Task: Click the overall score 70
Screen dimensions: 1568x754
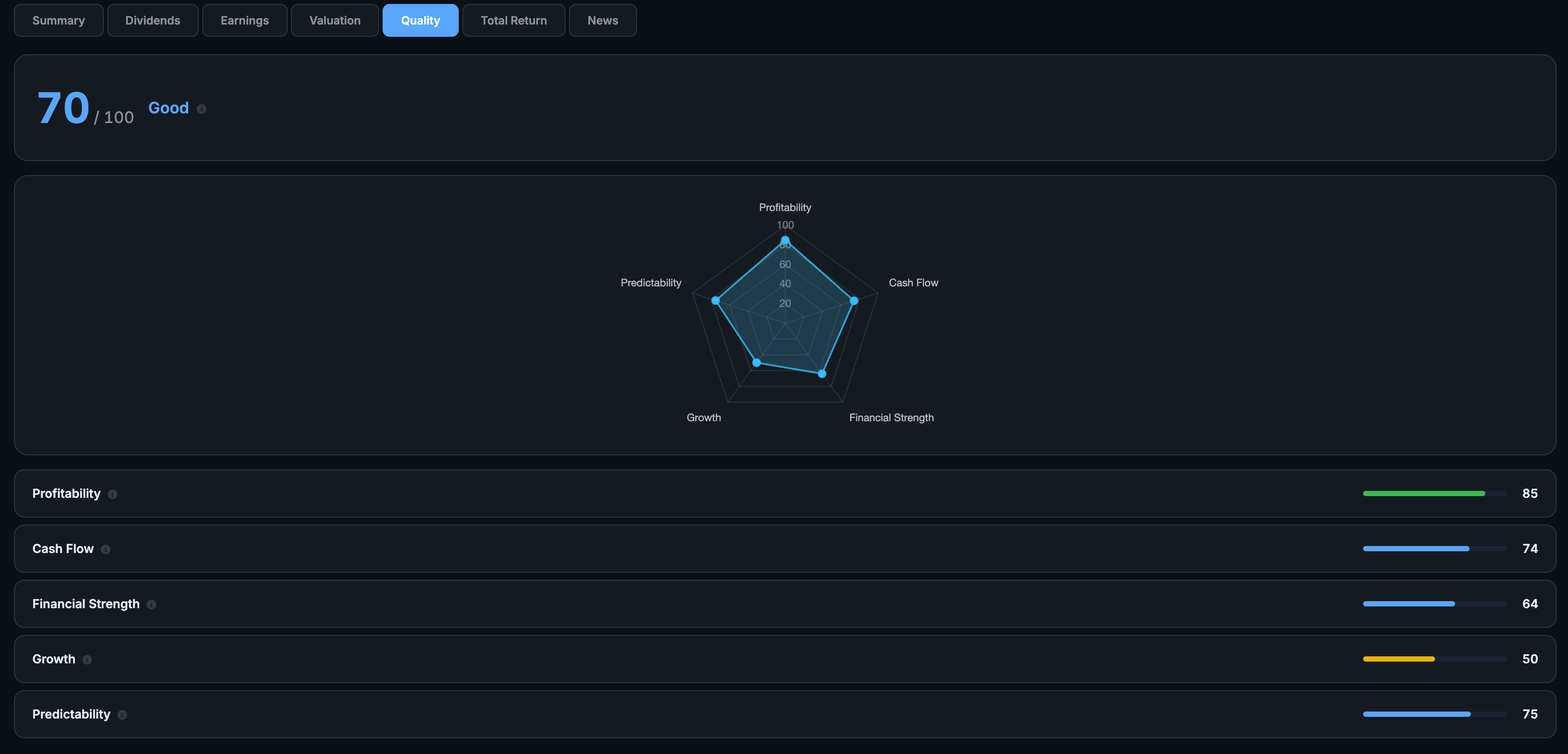Action: coord(63,109)
